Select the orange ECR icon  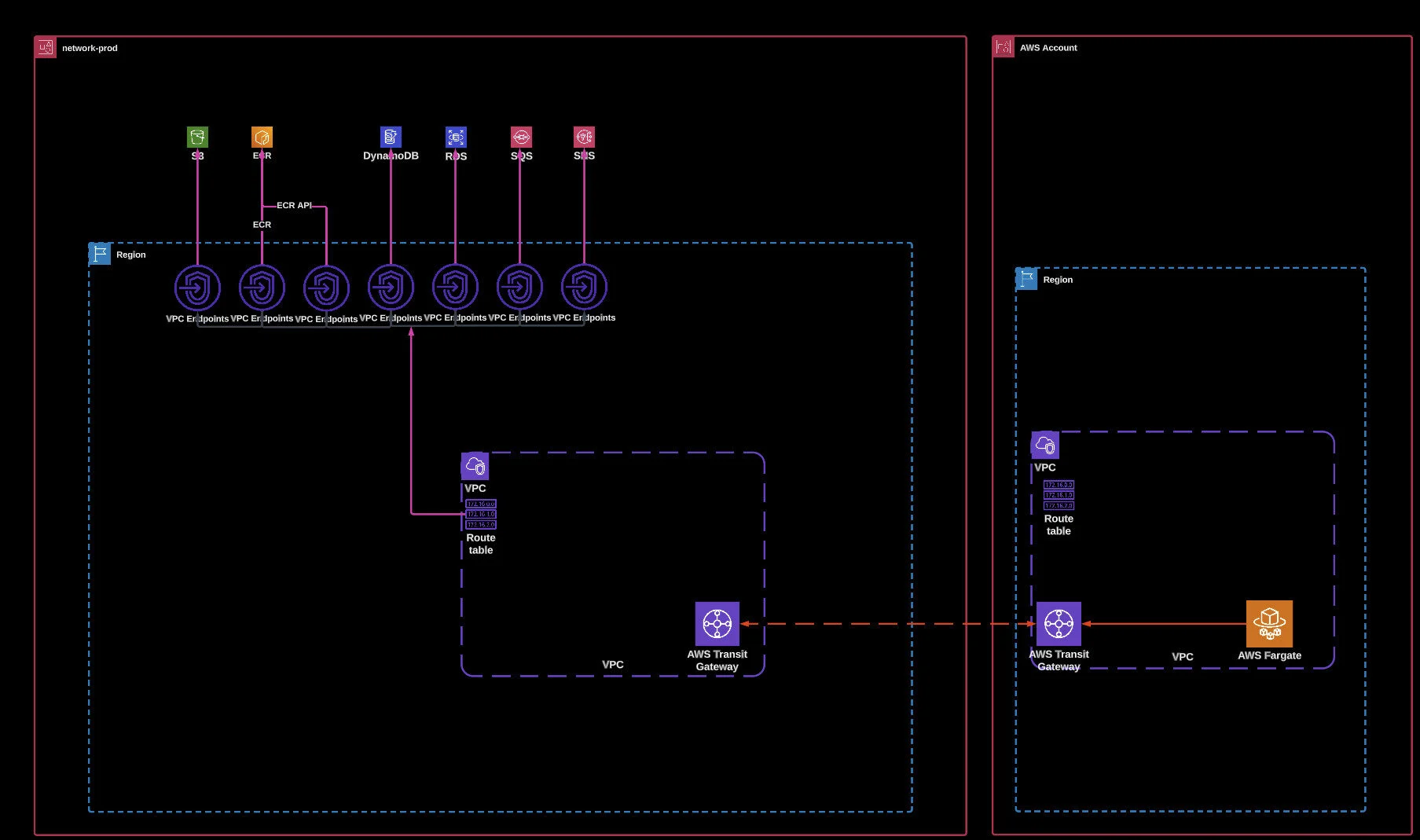[262, 138]
